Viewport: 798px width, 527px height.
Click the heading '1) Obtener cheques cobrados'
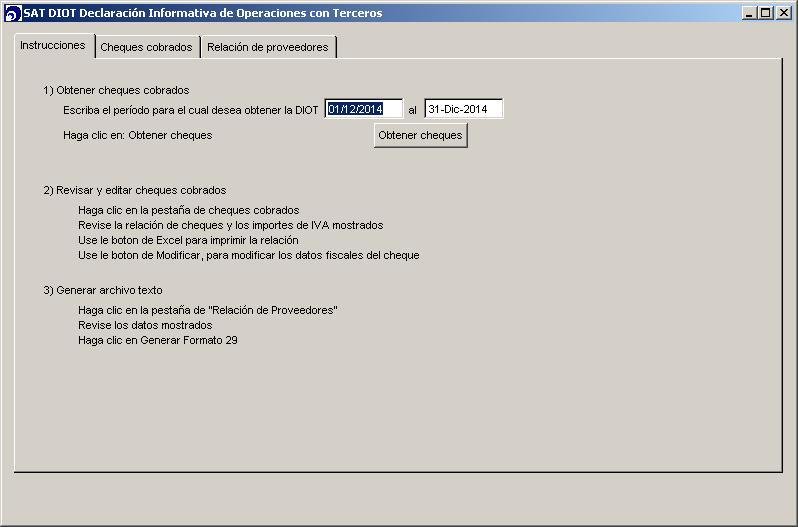pyautogui.click(x=116, y=90)
